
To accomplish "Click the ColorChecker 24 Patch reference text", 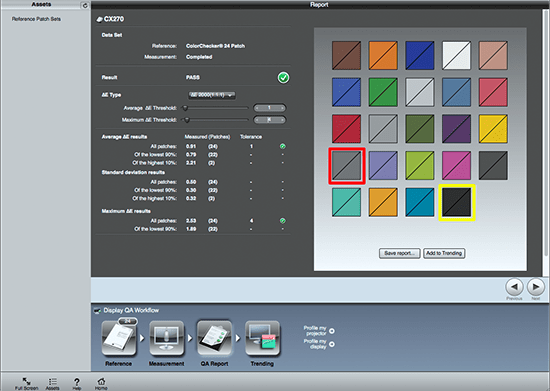I will click(x=215, y=46).
